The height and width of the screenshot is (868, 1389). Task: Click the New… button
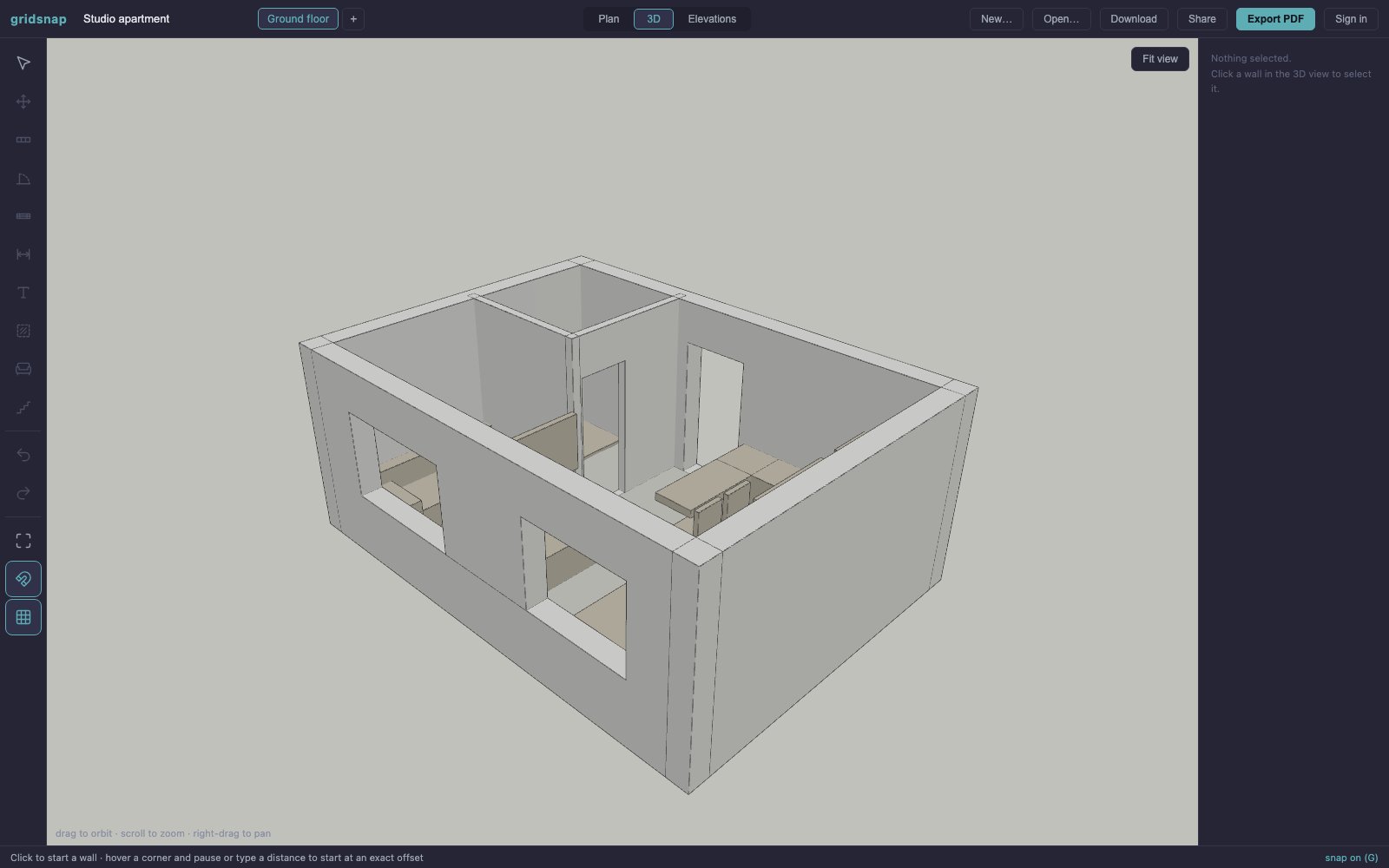[x=997, y=19]
